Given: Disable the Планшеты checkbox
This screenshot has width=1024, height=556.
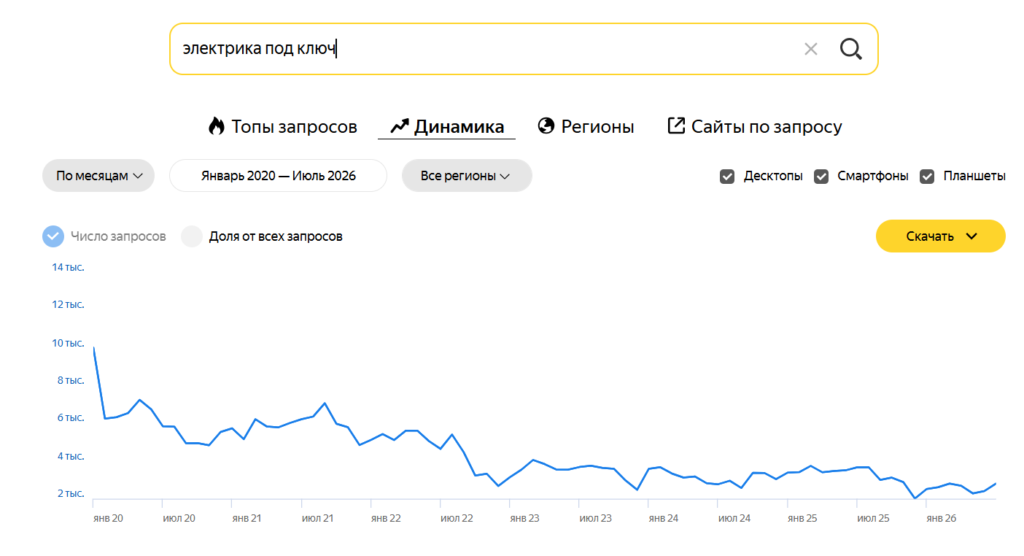Looking at the screenshot, I should 927,176.
